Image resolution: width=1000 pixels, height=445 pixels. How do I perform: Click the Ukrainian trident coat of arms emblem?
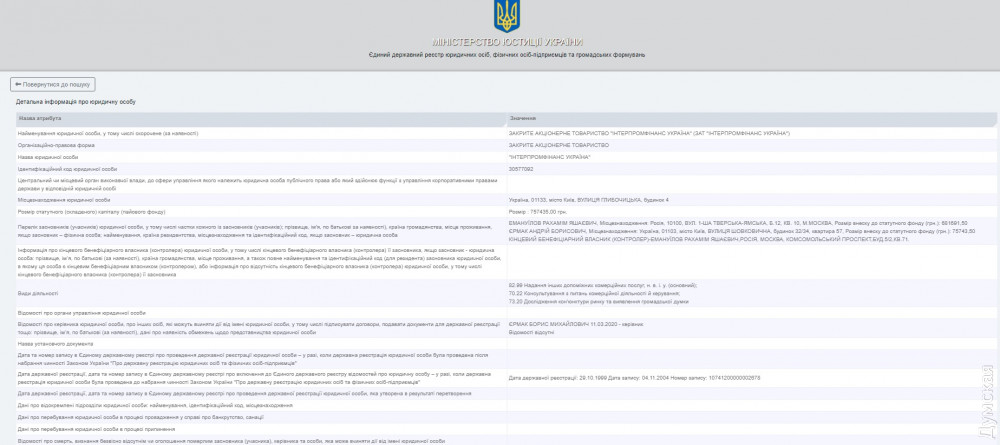(507, 15)
